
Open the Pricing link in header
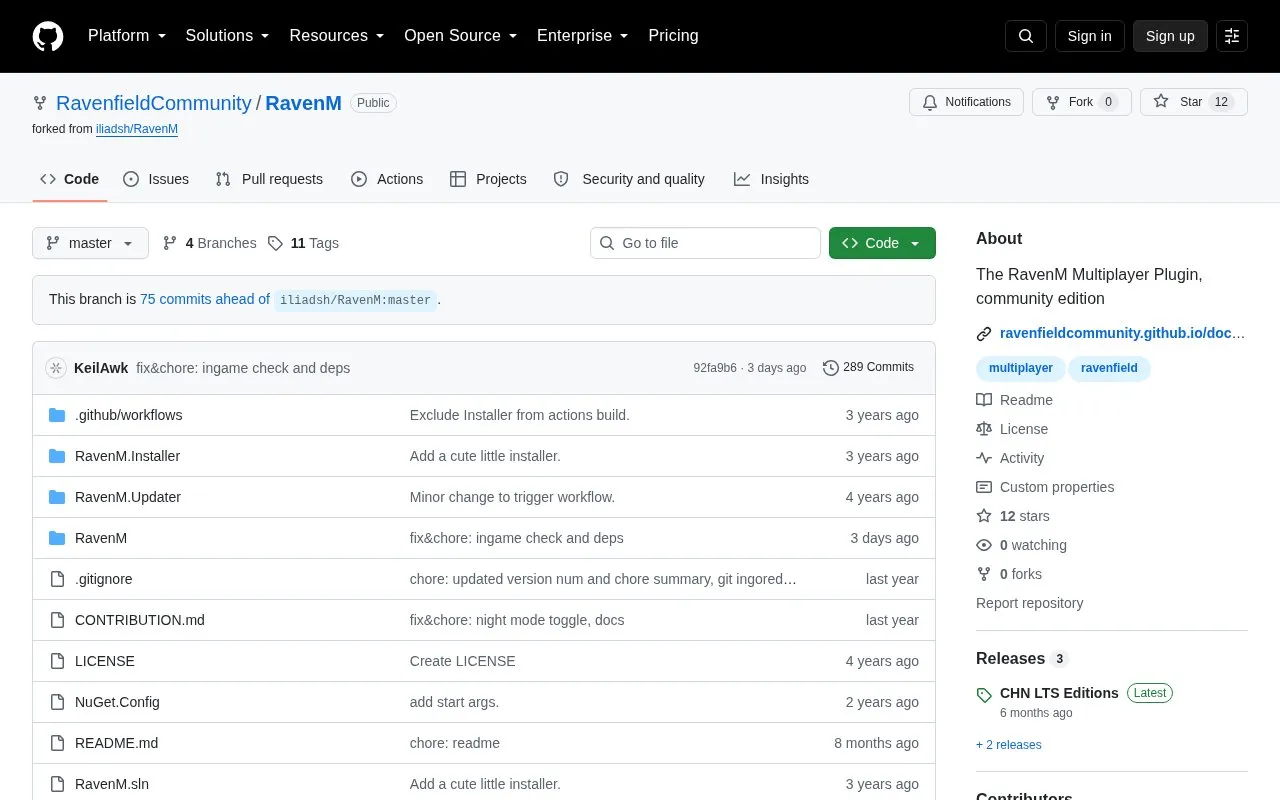(x=673, y=36)
